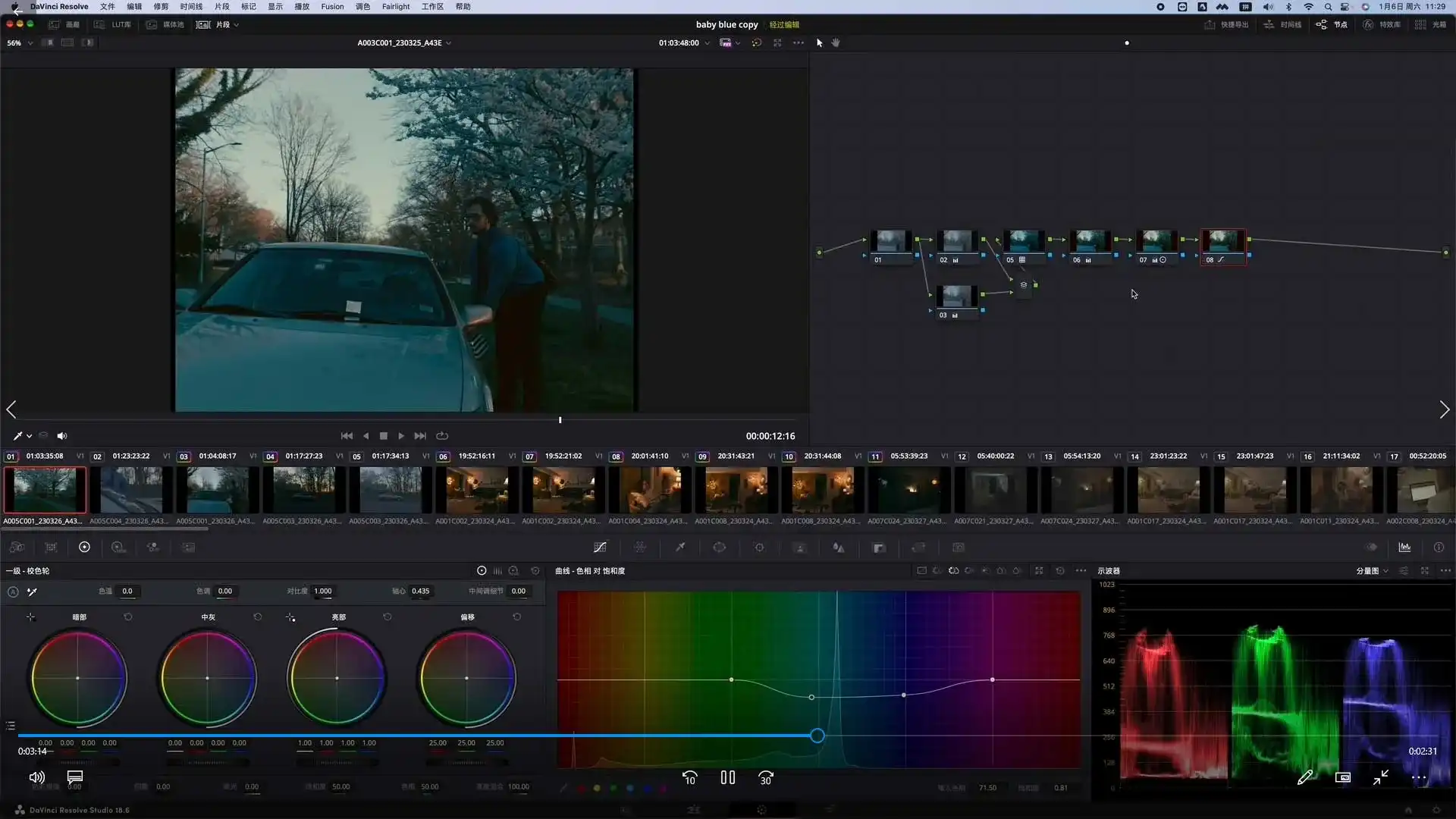Select the hand pan tool in node editor
The height and width of the screenshot is (819, 1456).
(x=836, y=43)
